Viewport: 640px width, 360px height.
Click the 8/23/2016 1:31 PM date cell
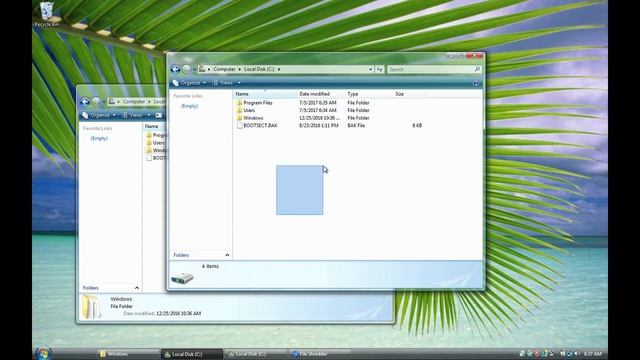point(319,125)
